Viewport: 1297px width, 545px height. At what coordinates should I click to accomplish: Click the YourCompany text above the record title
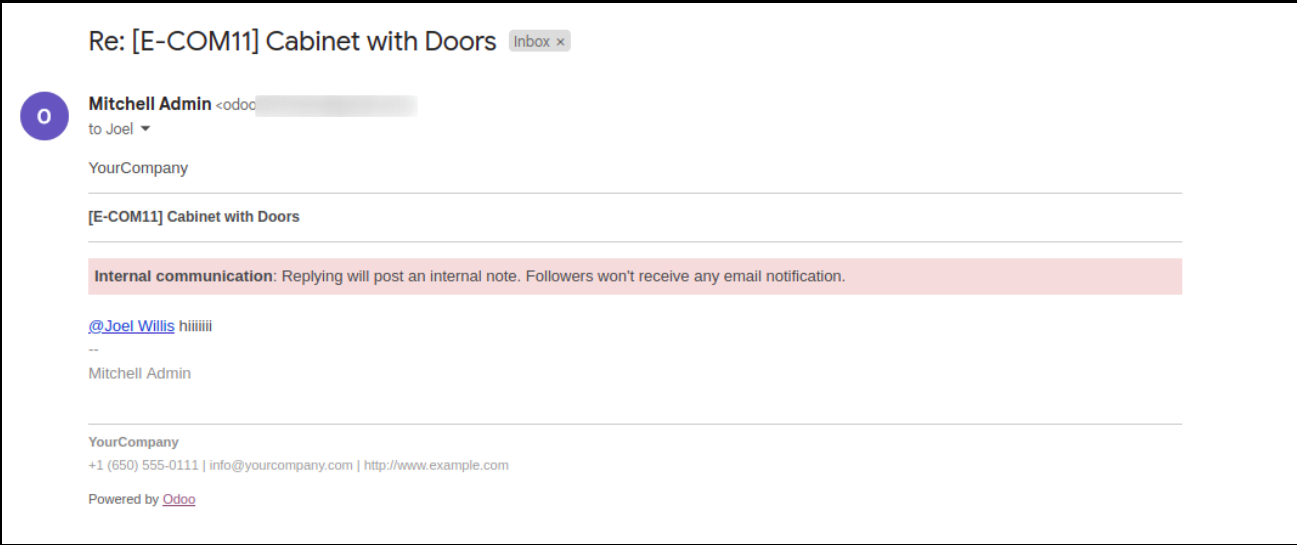pos(138,168)
